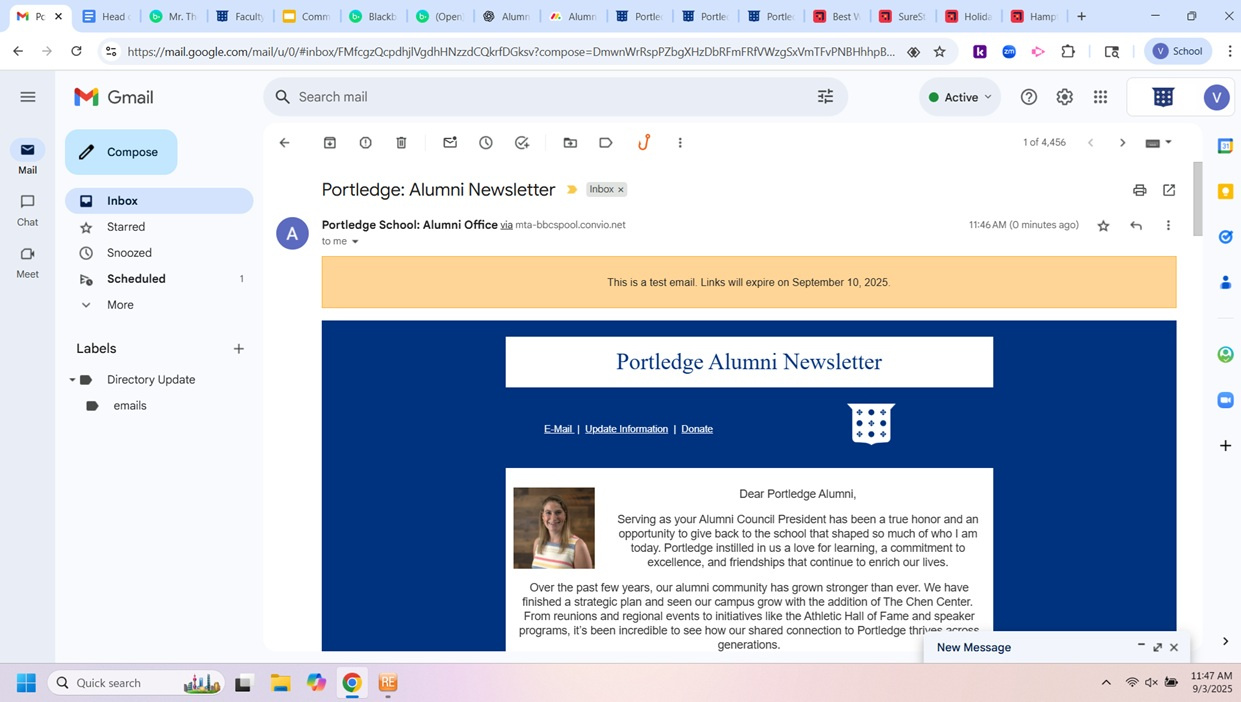Open Contacts side panel

pyautogui.click(x=1225, y=283)
